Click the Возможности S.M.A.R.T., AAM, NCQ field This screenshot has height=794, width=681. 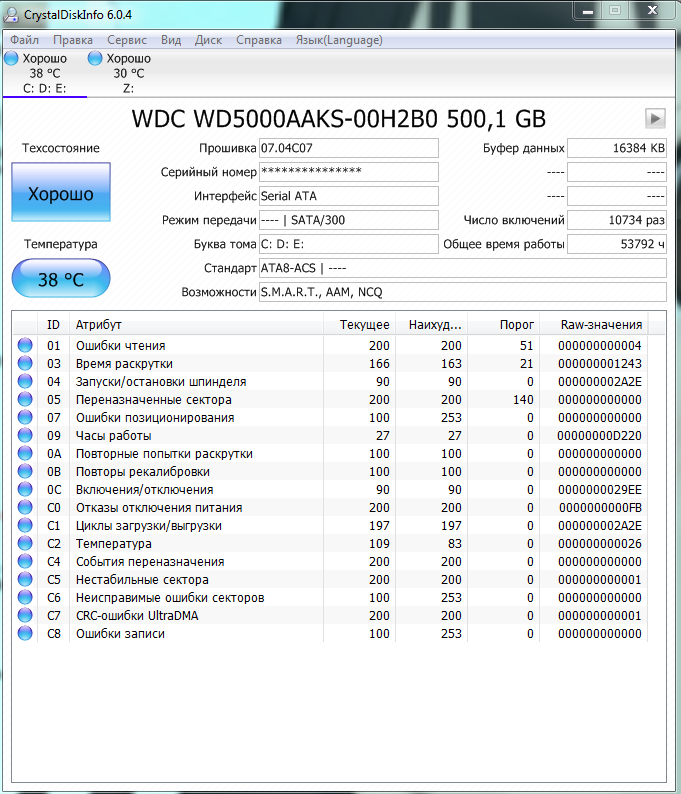(463, 292)
